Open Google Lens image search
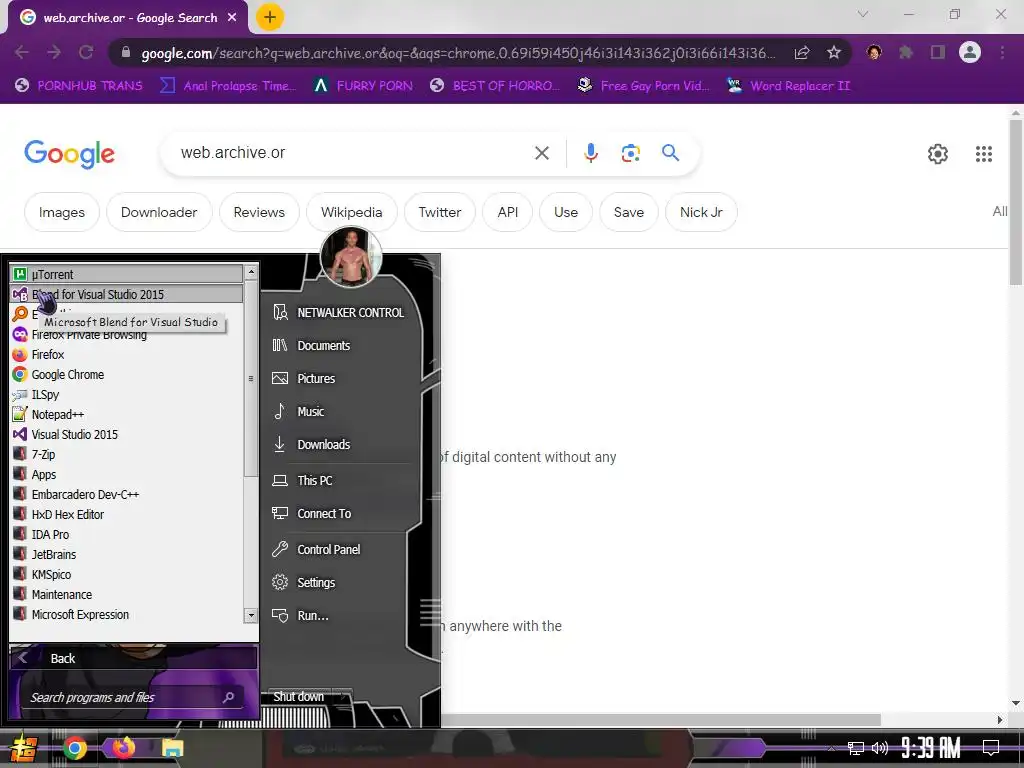Viewport: 1024px width, 768px height. tap(630, 153)
